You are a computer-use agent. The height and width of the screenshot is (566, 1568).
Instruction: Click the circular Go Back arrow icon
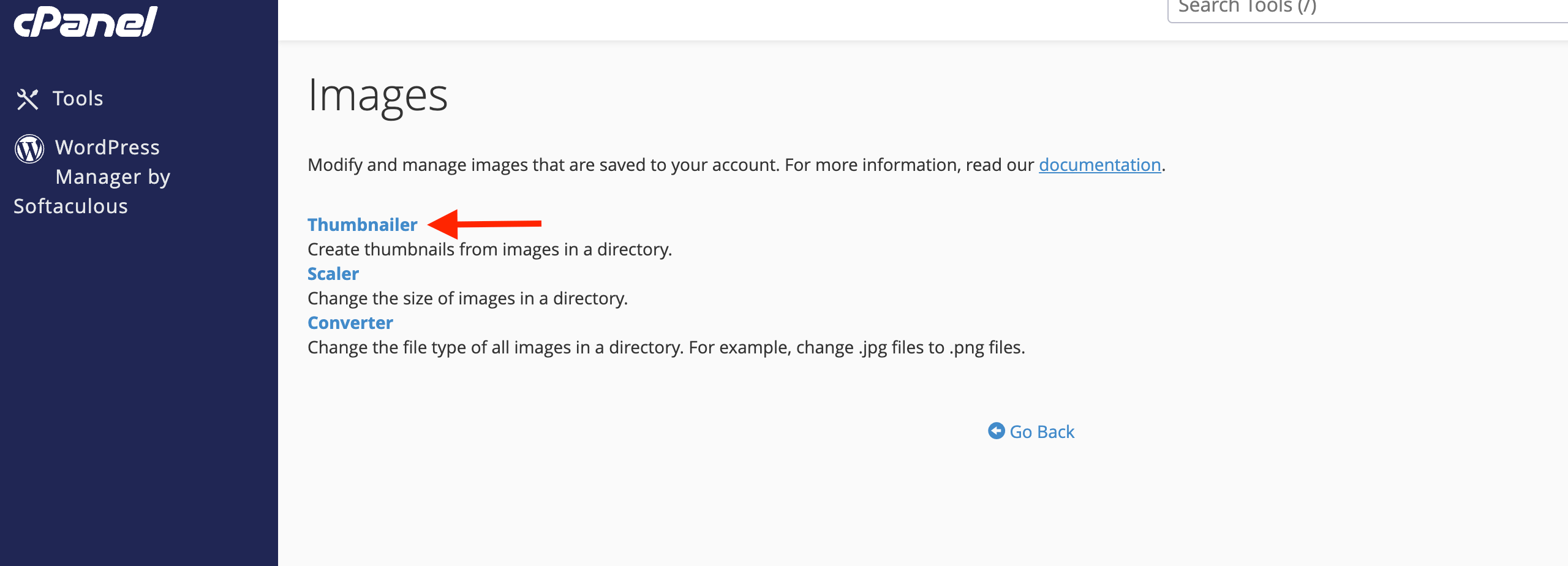[x=996, y=431]
